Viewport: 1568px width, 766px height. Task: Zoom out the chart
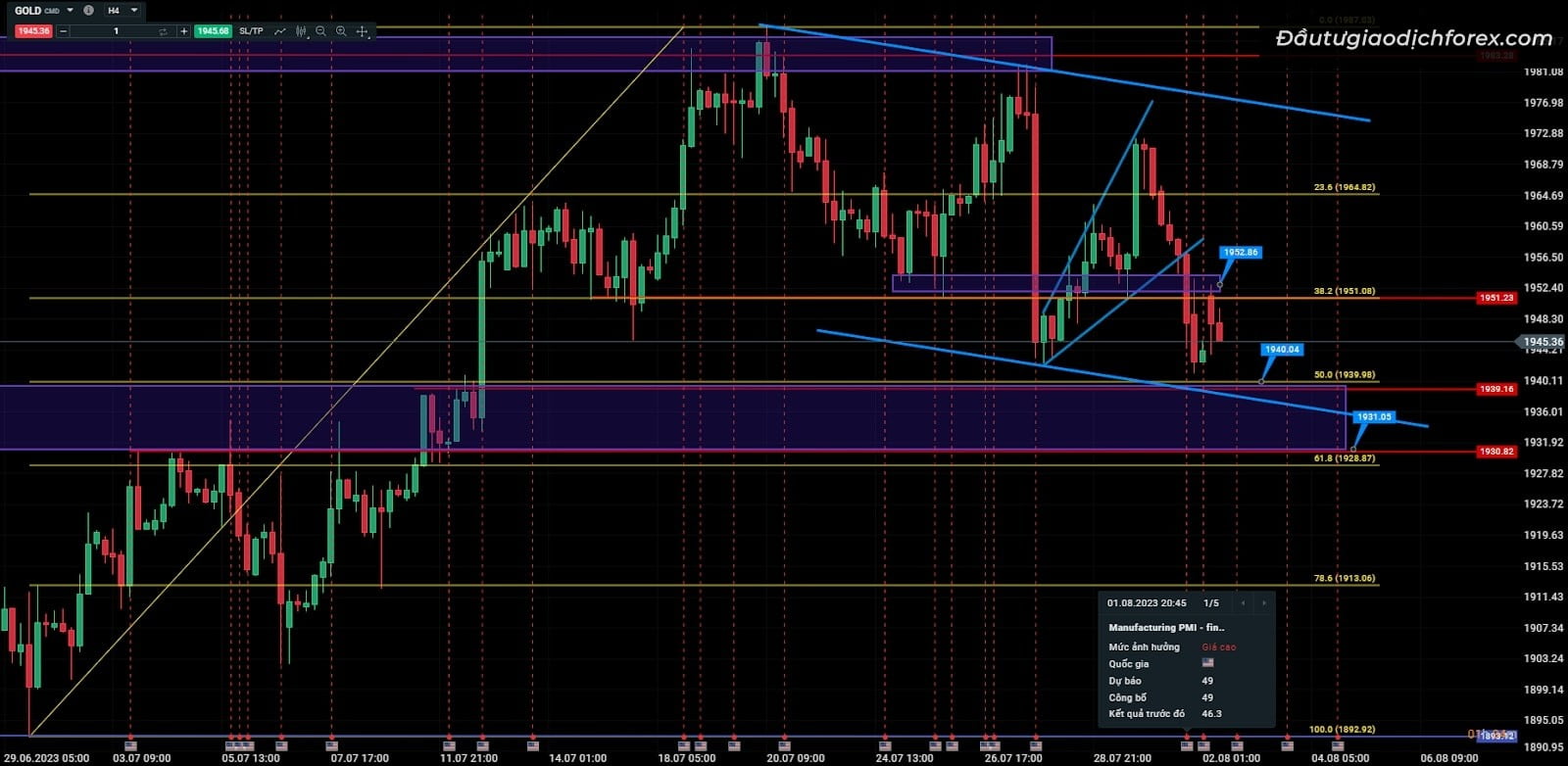tap(321, 31)
